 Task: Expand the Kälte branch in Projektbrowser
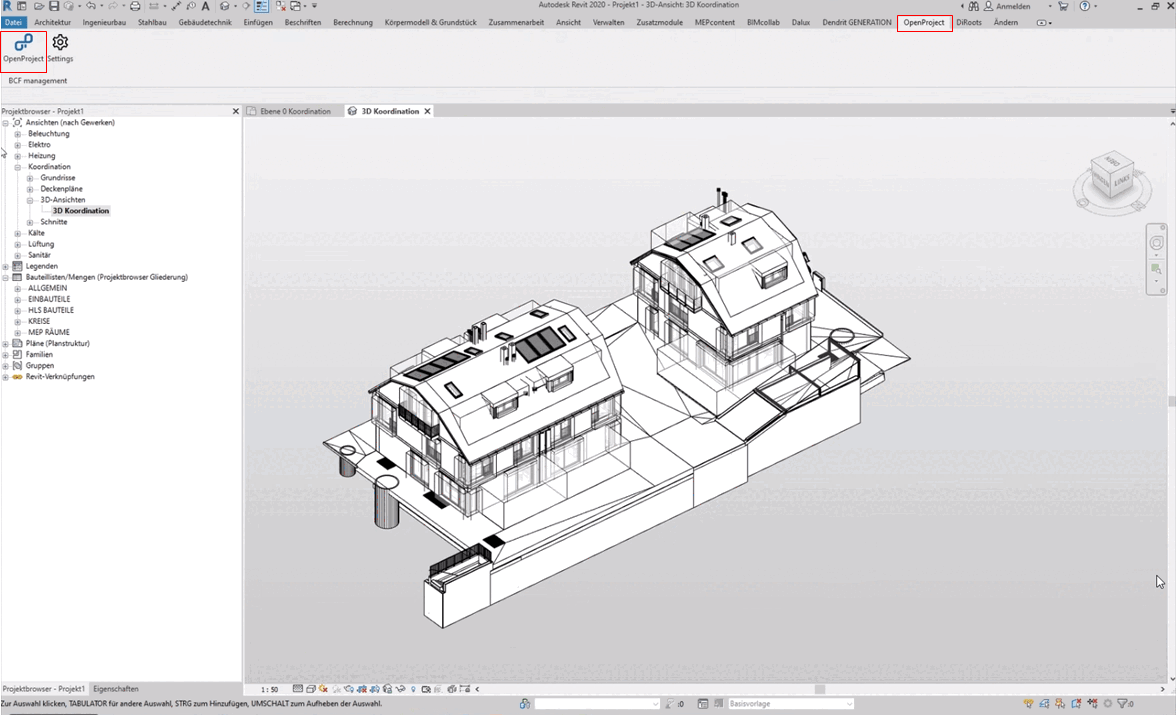(x=17, y=232)
